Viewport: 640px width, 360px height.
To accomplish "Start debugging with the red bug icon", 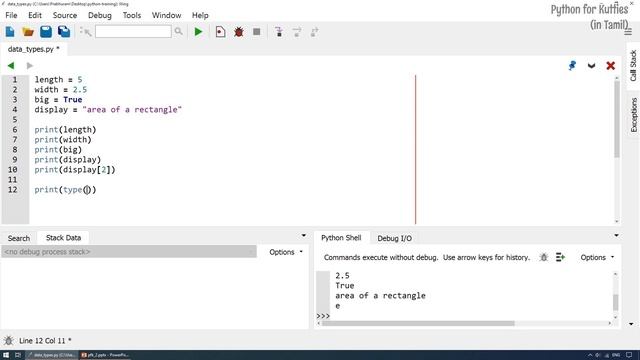I will tap(239, 32).
